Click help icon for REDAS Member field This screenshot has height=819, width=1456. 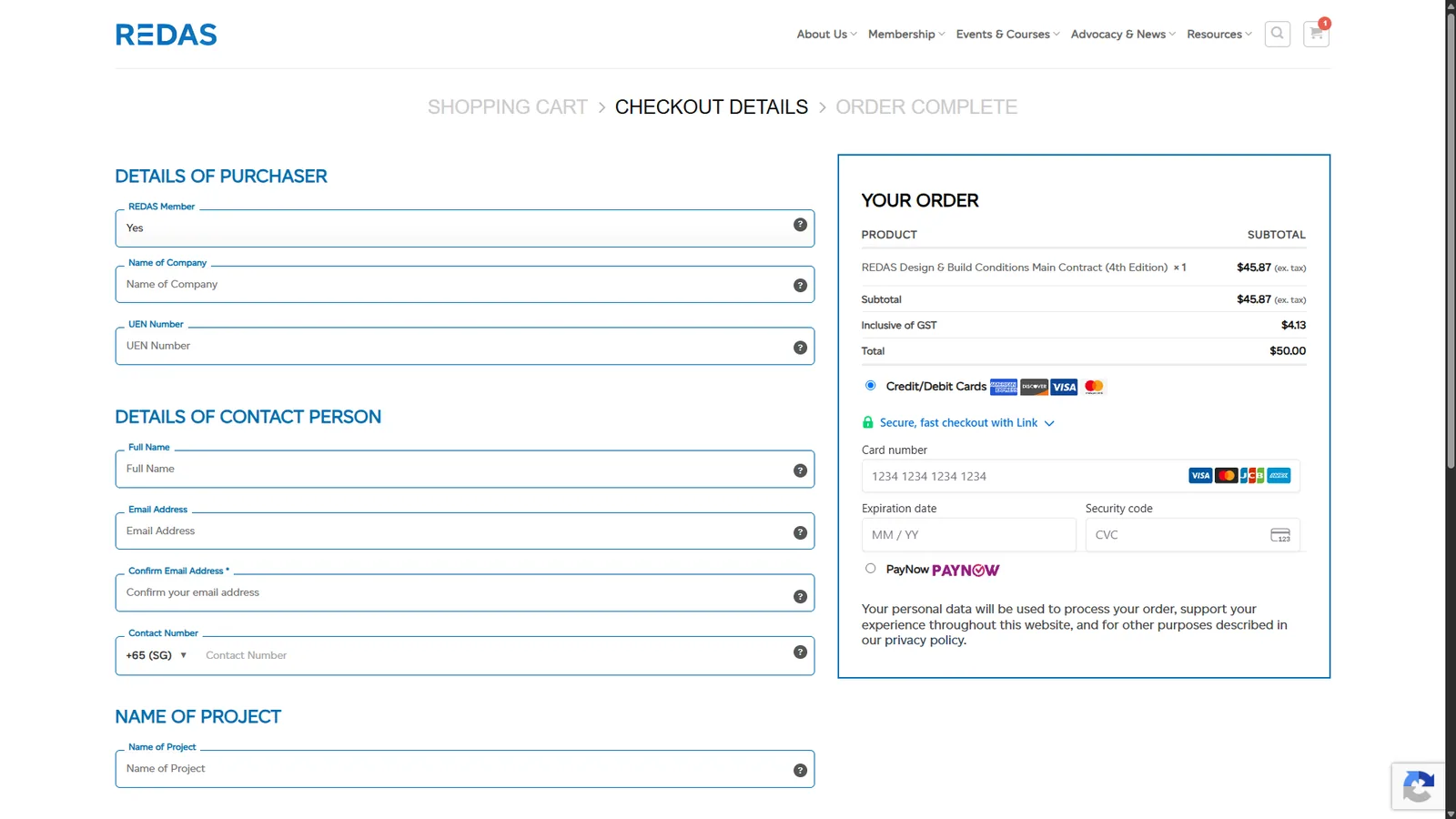pos(800,225)
